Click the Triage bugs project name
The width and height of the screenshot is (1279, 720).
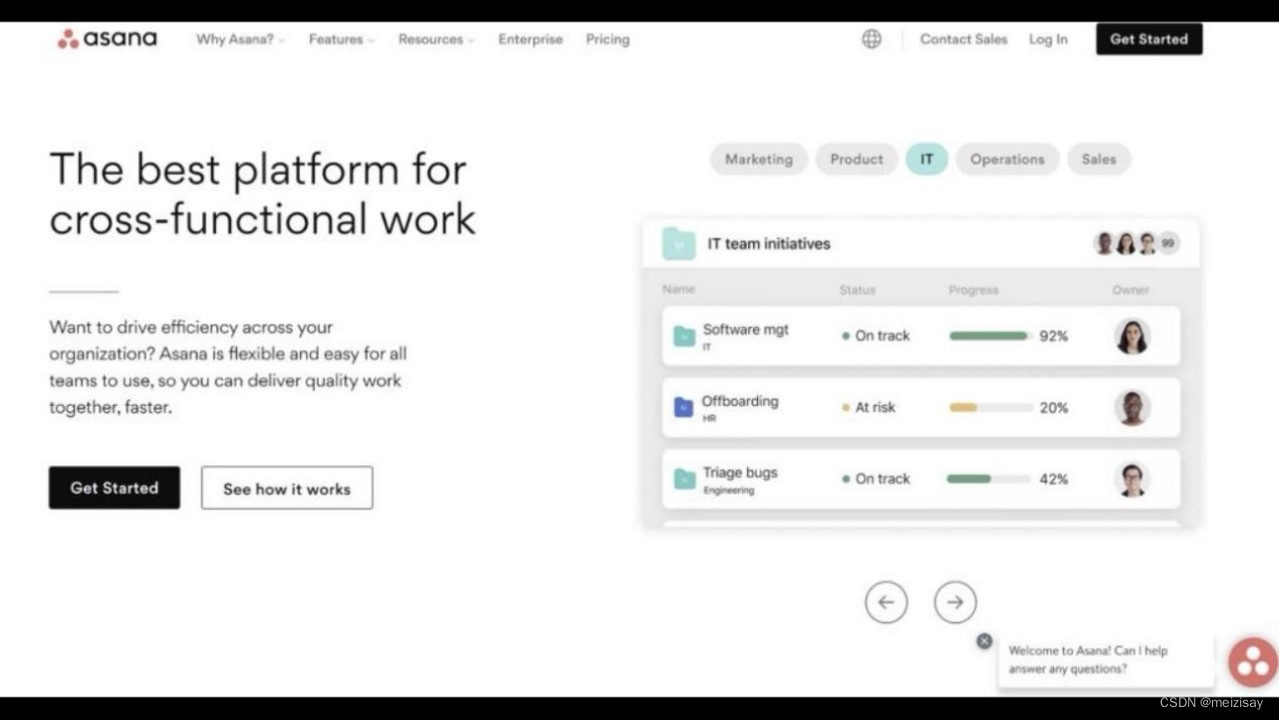pos(740,473)
